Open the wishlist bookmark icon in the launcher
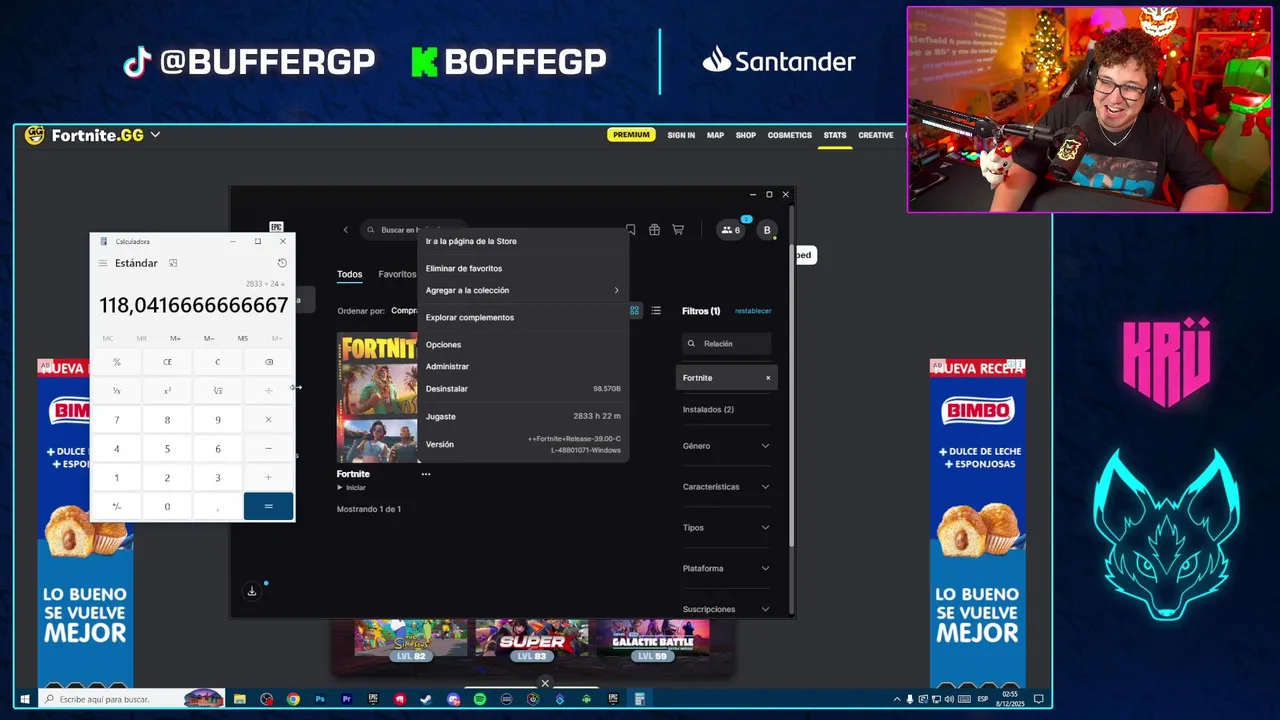Viewport: 1280px width, 720px height. pyautogui.click(x=630, y=230)
